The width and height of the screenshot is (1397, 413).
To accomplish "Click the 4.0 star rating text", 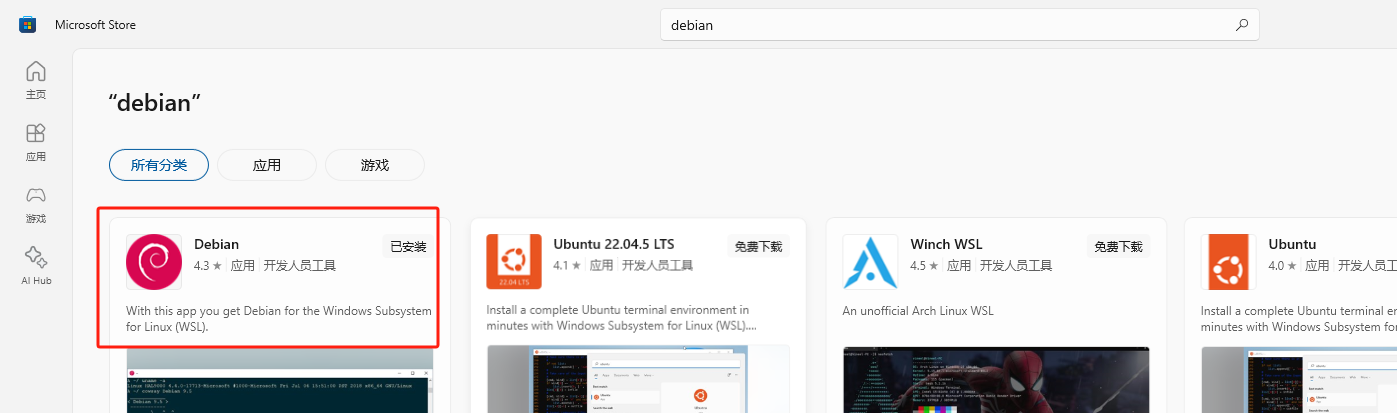I will tap(1283, 266).
